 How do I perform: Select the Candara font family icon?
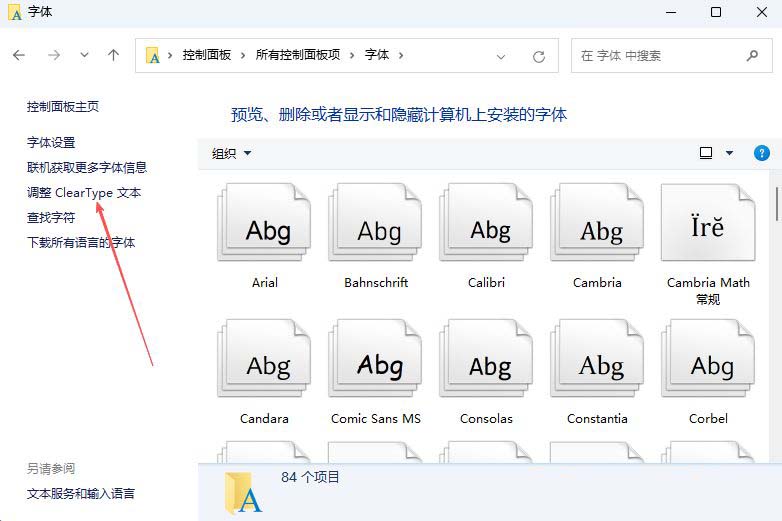click(264, 358)
